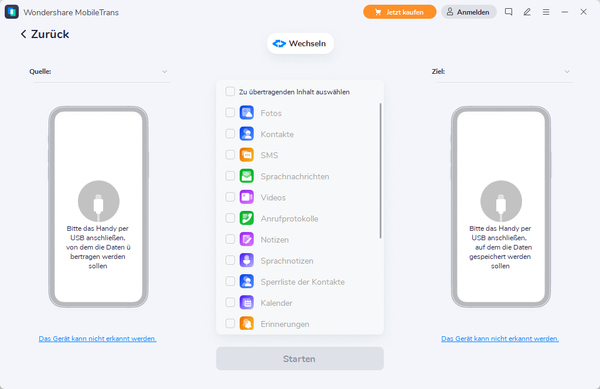Viewport: 600px width, 389px height.
Task: Click the Sprachnotizen microphone icon
Action: coord(247,260)
